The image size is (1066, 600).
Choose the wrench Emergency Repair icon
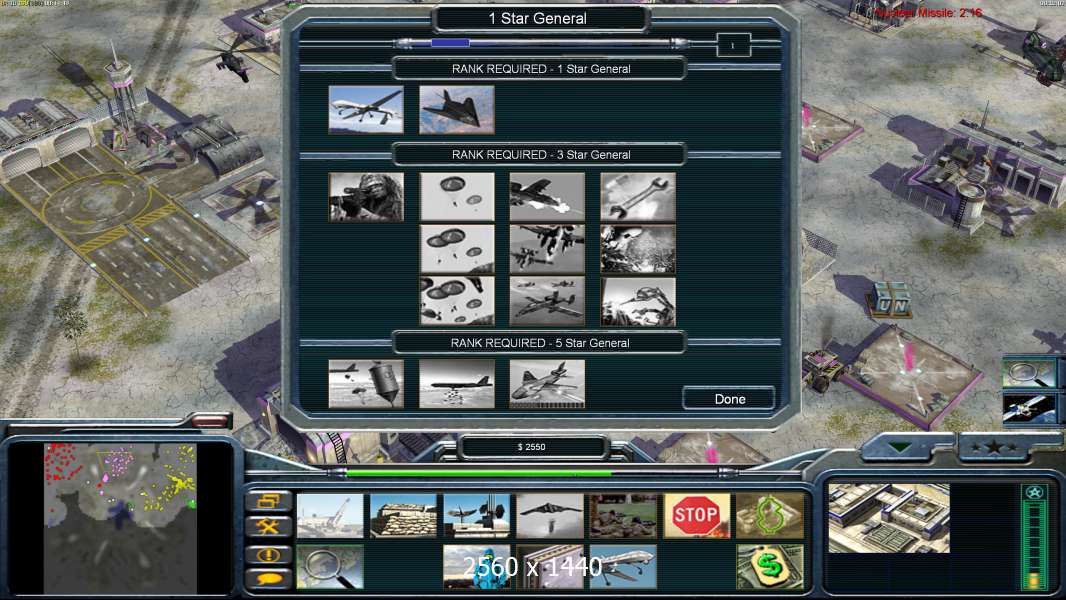pos(638,197)
